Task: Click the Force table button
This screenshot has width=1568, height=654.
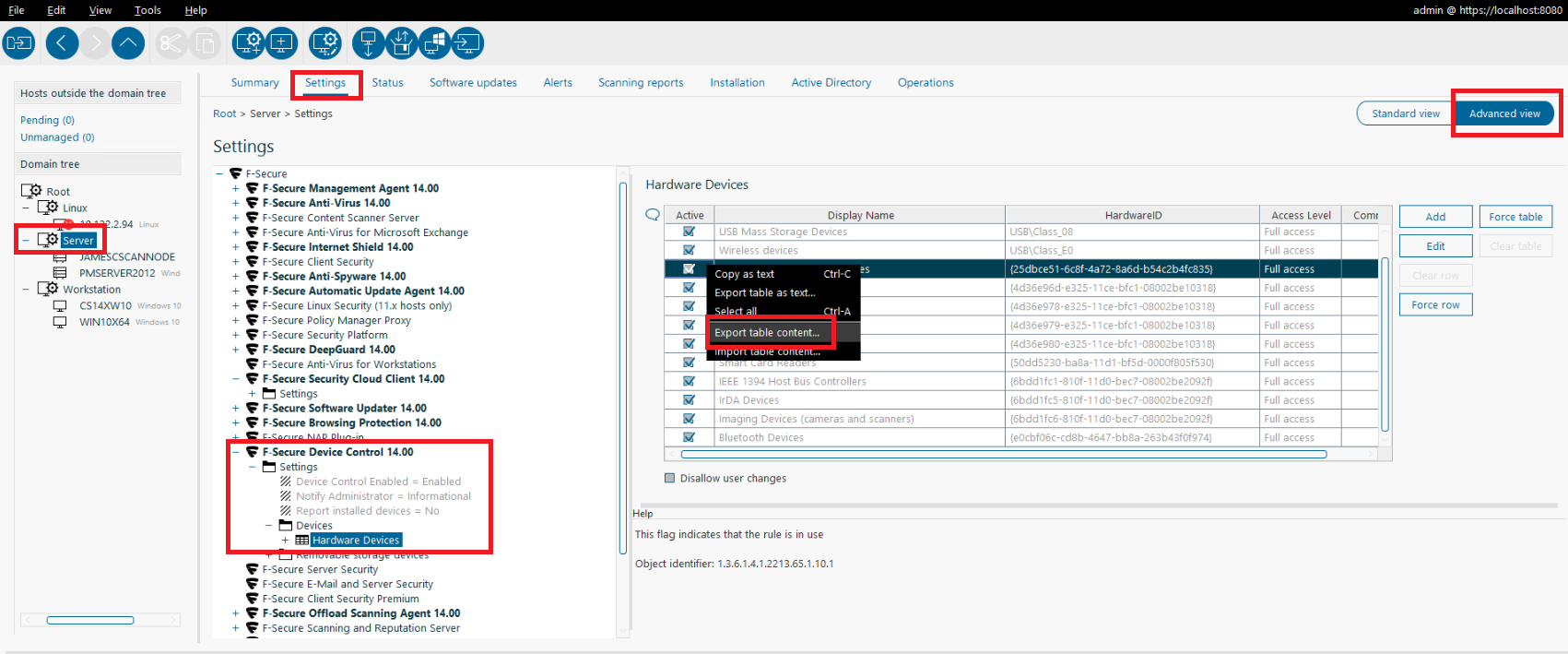Action: (x=1515, y=217)
